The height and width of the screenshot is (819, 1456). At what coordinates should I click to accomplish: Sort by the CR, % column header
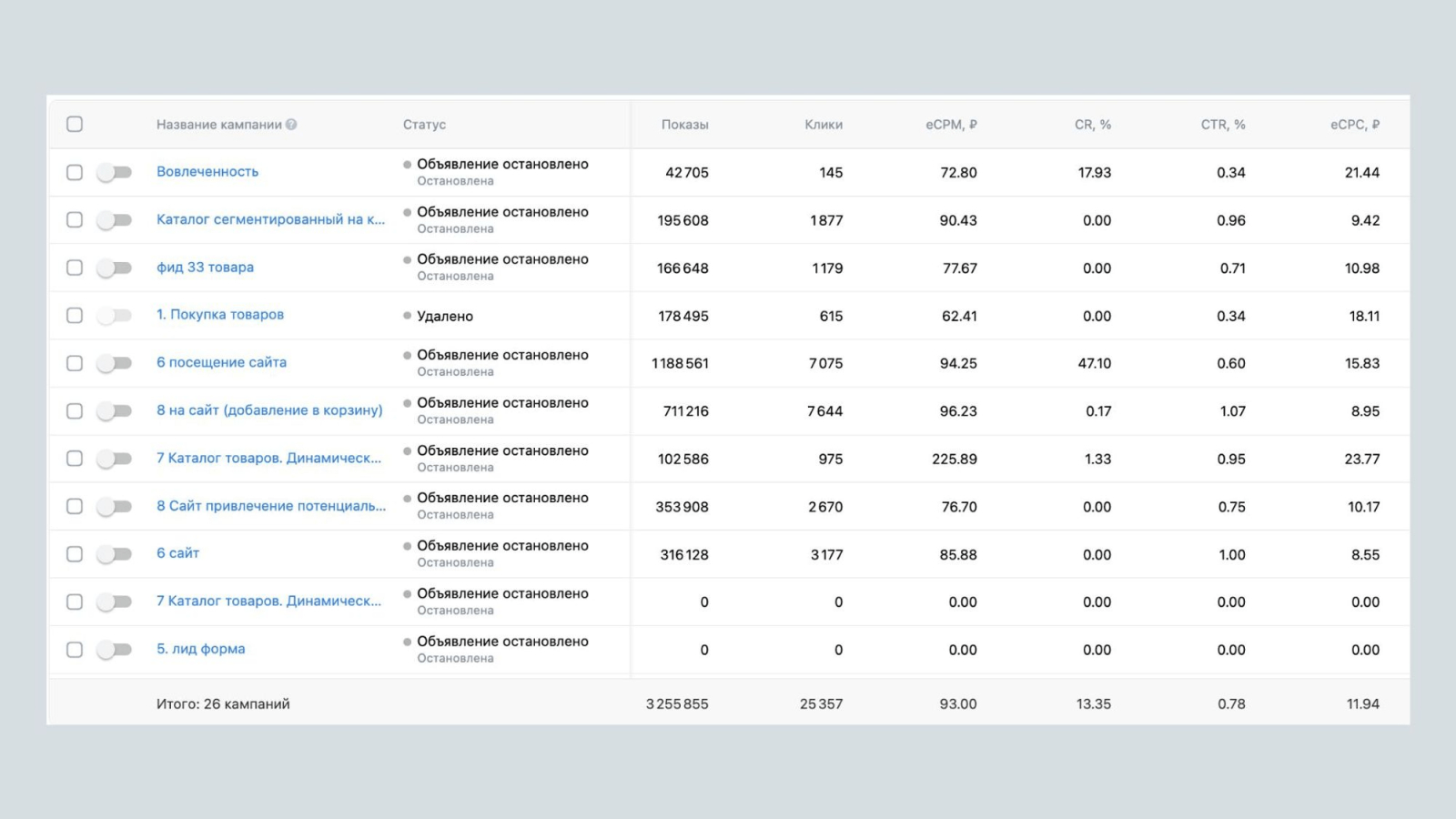1093,125
